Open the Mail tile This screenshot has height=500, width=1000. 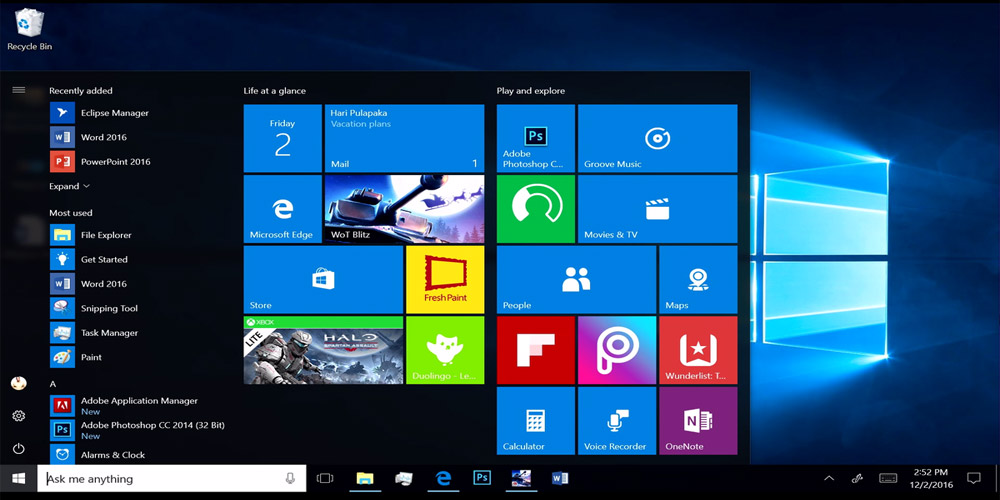pos(404,138)
